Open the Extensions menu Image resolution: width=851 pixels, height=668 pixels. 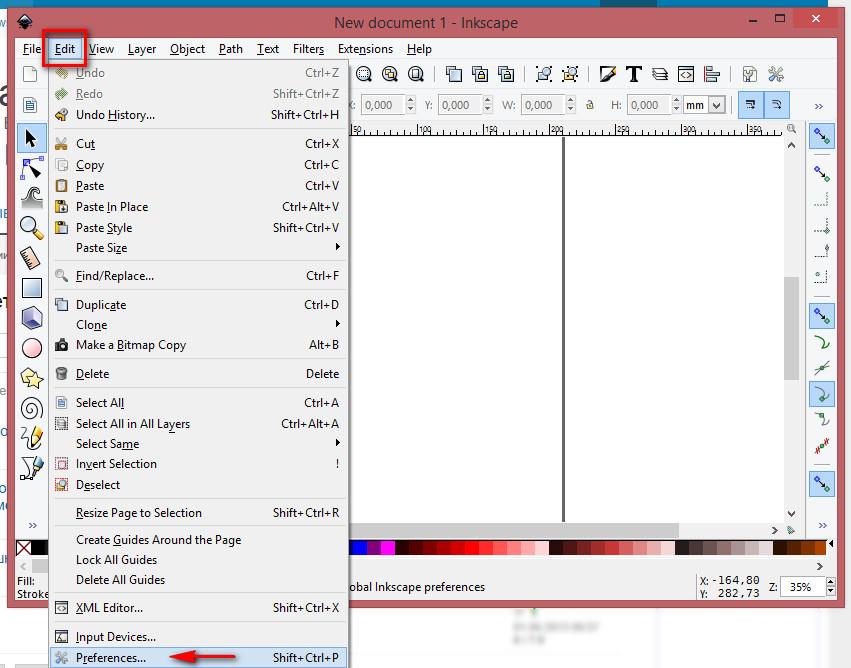[x=365, y=49]
